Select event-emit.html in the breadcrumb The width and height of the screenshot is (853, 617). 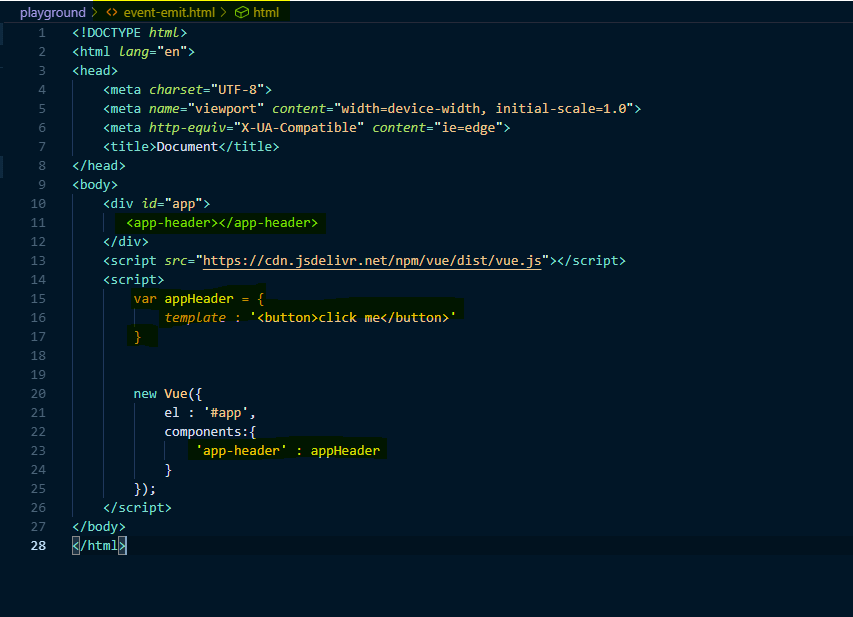click(x=169, y=13)
